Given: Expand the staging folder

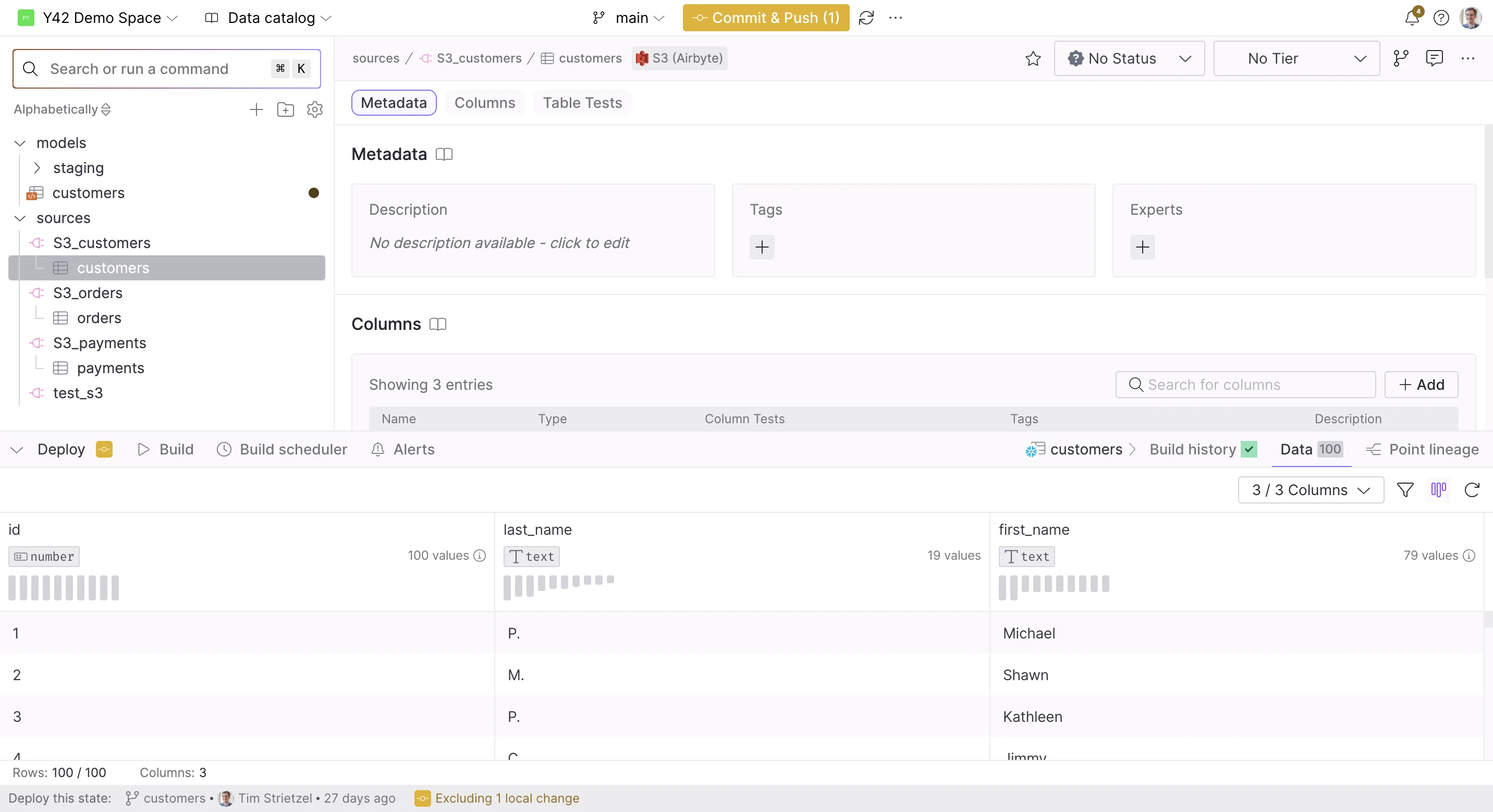Looking at the screenshot, I should (37, 168).
